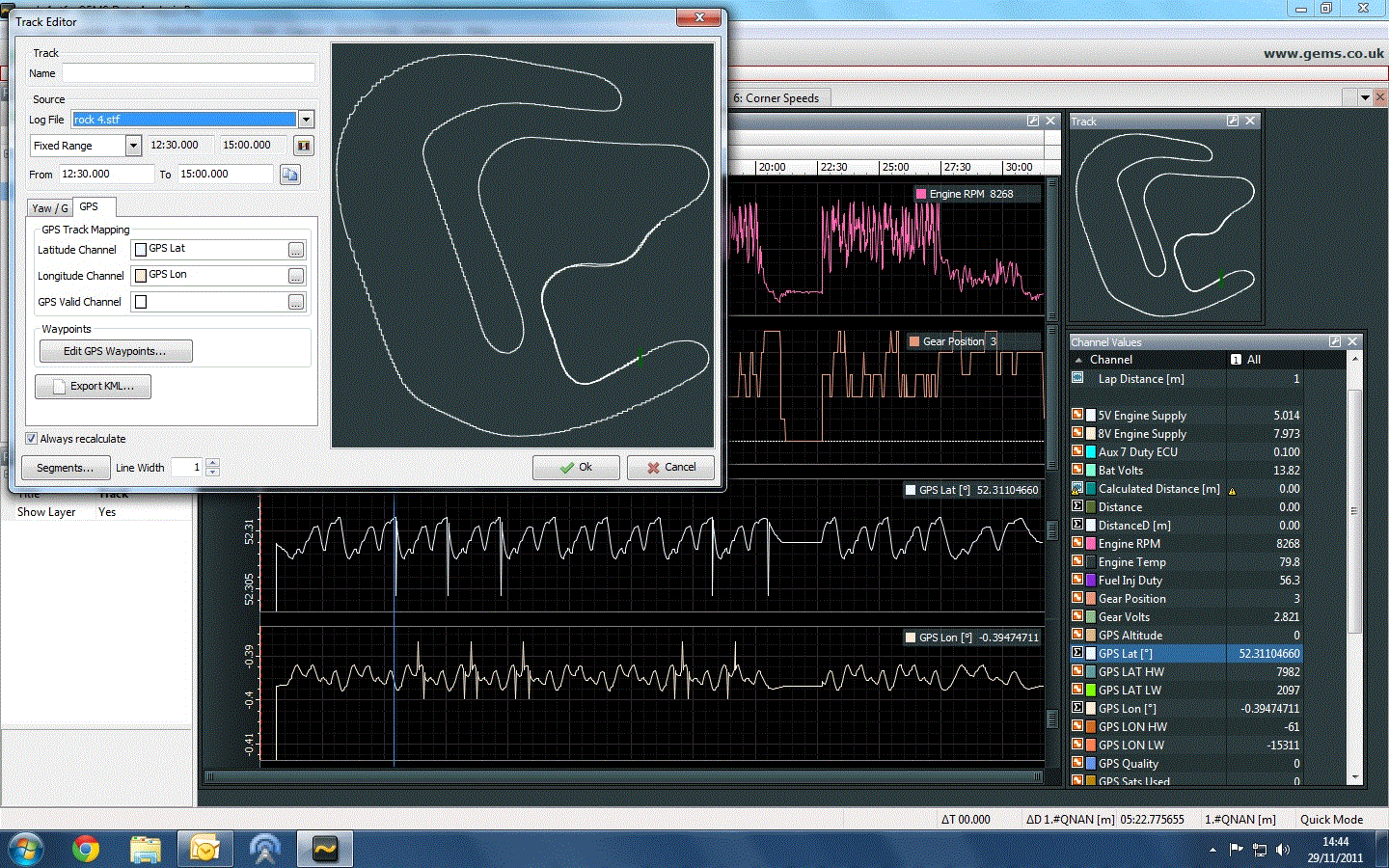Click the range marker icon beside 15:00.000
Viewport: 1389px width, 868px height.
(304, 146)
